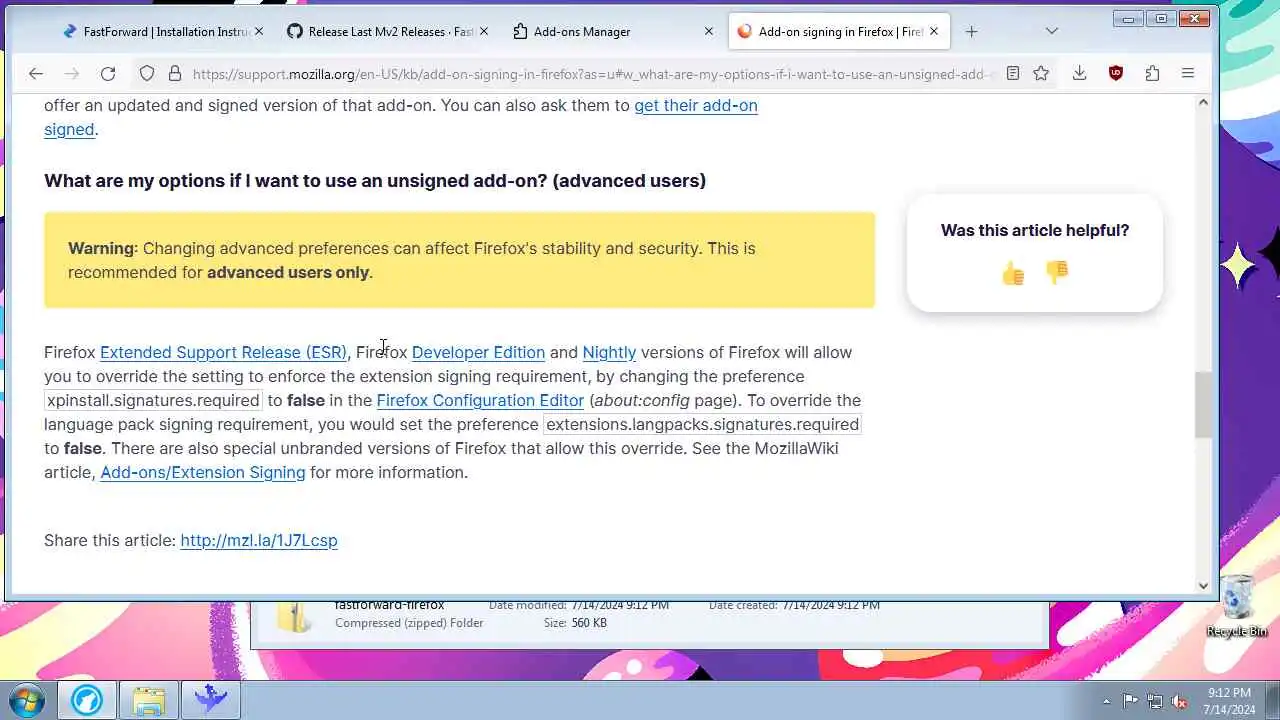1280x720 pixels.
Task: Switch to Release Last Mv2 Releases tab
Action: tap(387, 31)
